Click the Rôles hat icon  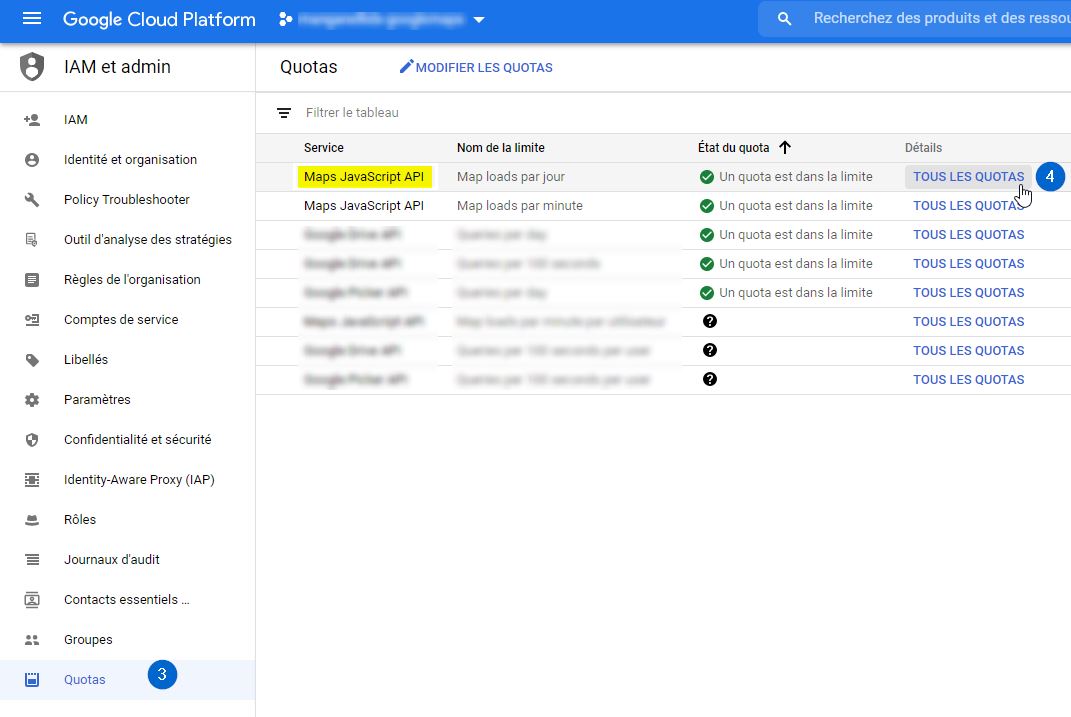(32, 520)
